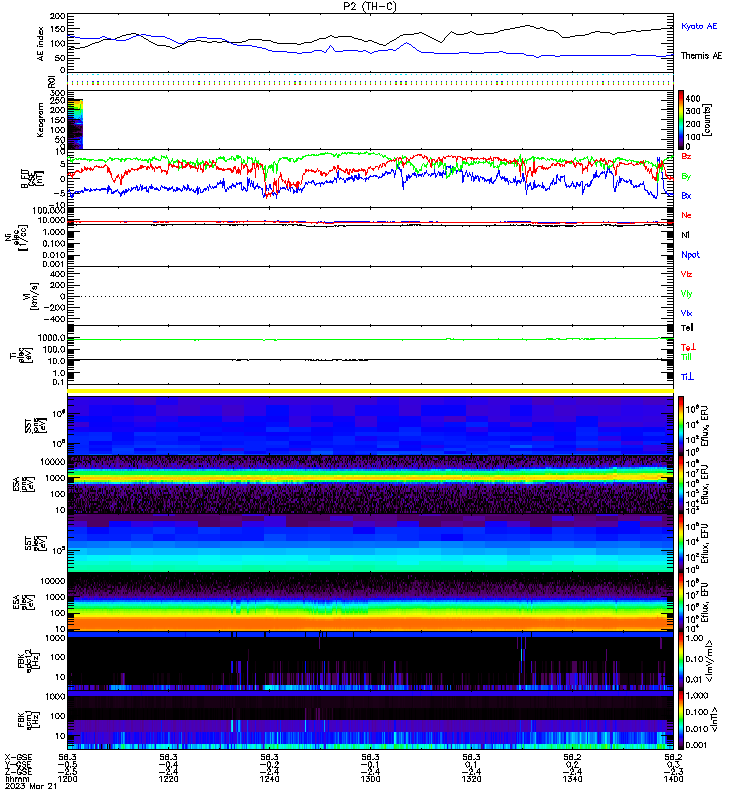This screenshot has width=750, height=800.
Task: Click the ESA electron energy spectrogram panel
Action: [370, 603]
